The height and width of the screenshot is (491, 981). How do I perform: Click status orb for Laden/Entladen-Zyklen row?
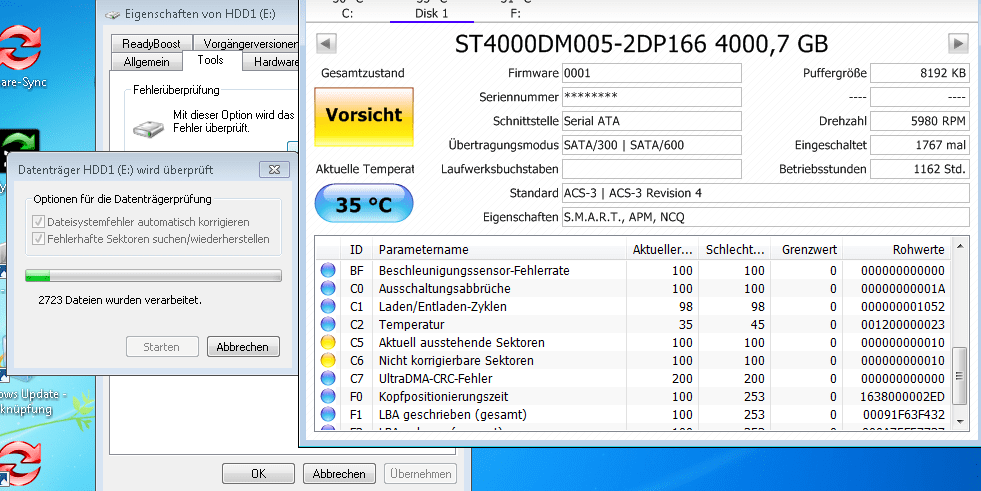[x=328, y=306]
